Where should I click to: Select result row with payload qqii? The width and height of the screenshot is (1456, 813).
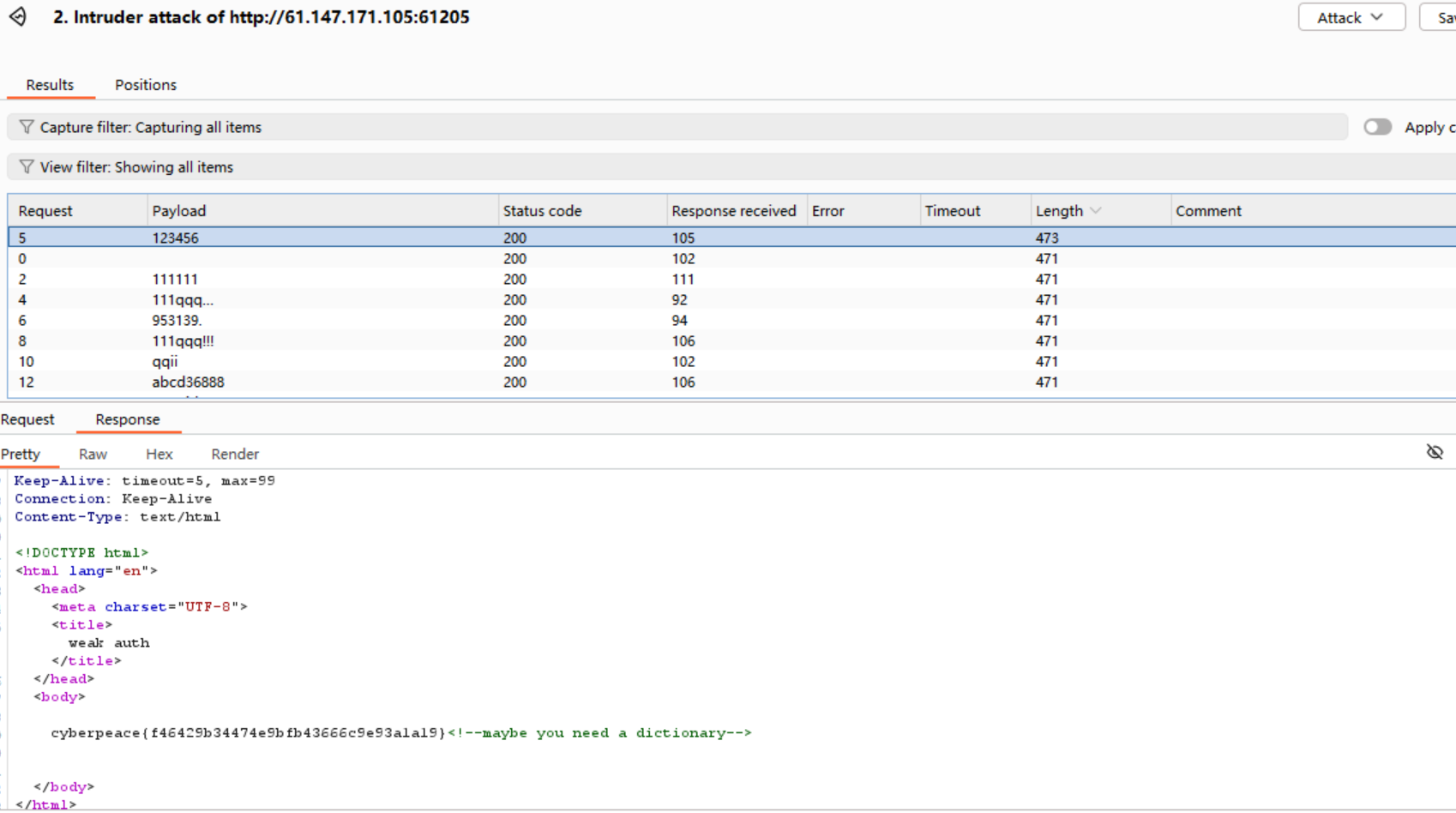coord(731,361)
